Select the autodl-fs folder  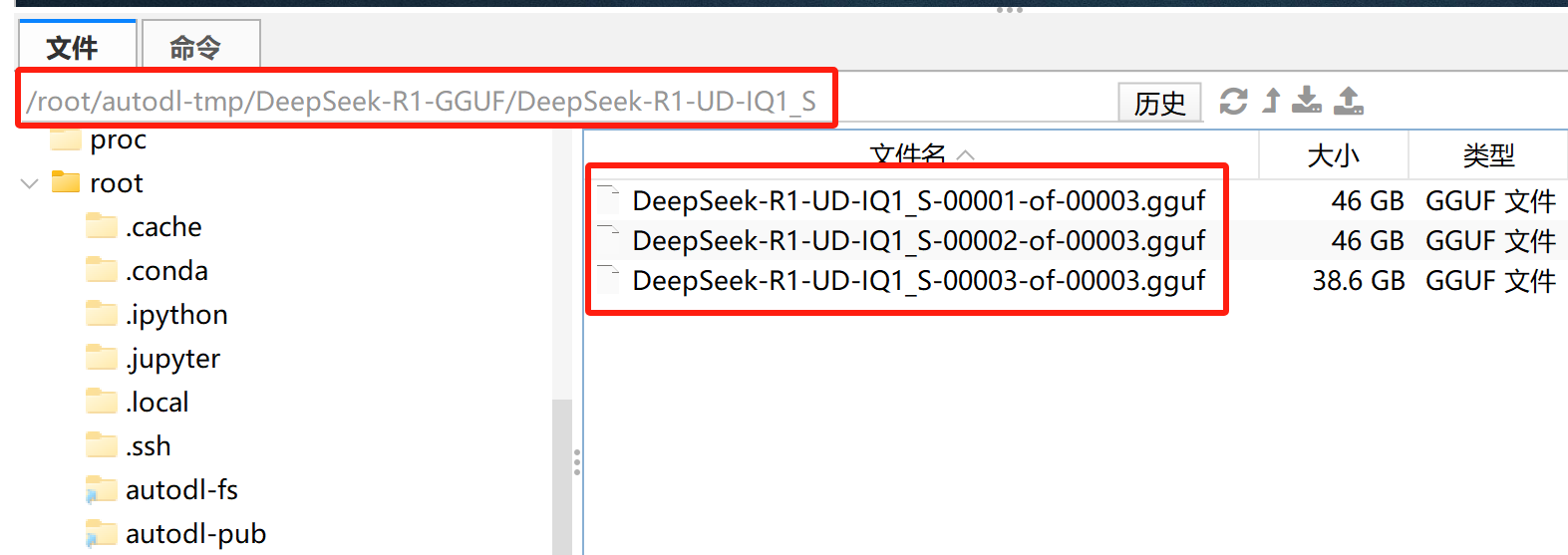pos(181,490)
